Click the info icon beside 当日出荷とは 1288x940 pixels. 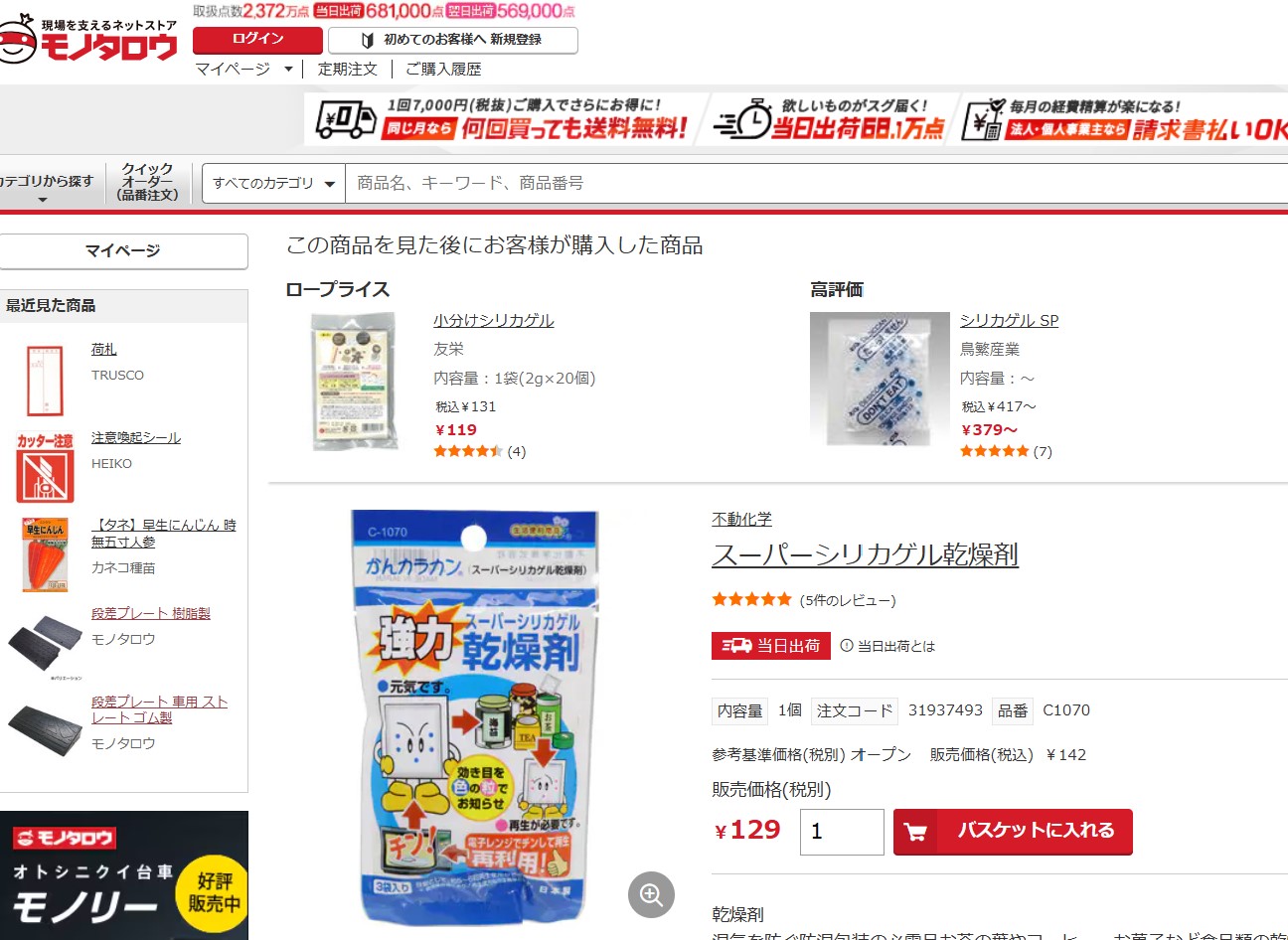(x=847, y=646)
